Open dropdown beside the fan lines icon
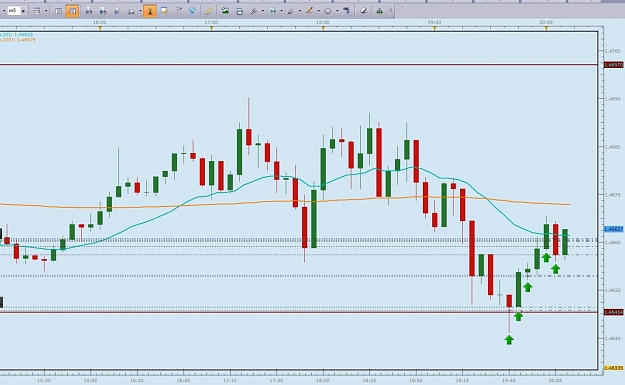 [x=300, y=11]
